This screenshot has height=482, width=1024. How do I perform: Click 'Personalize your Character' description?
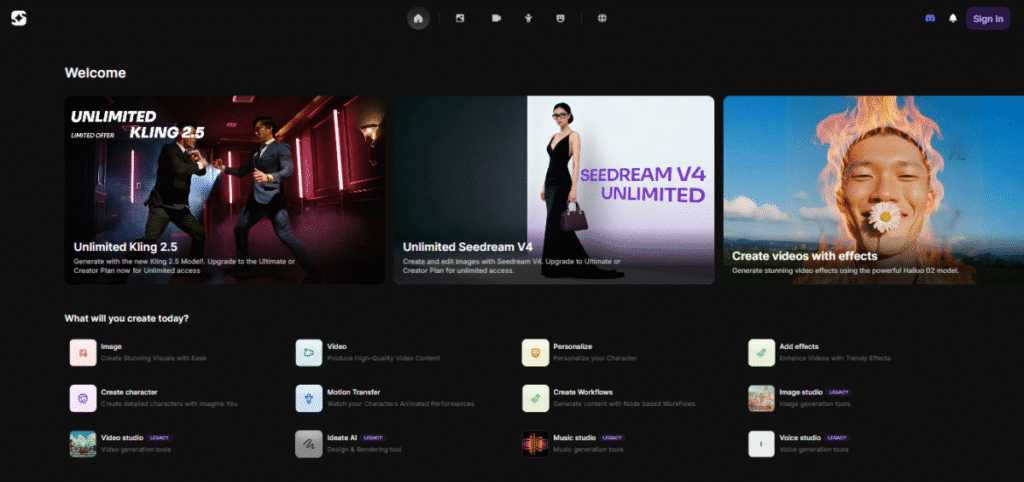point(595,359)
